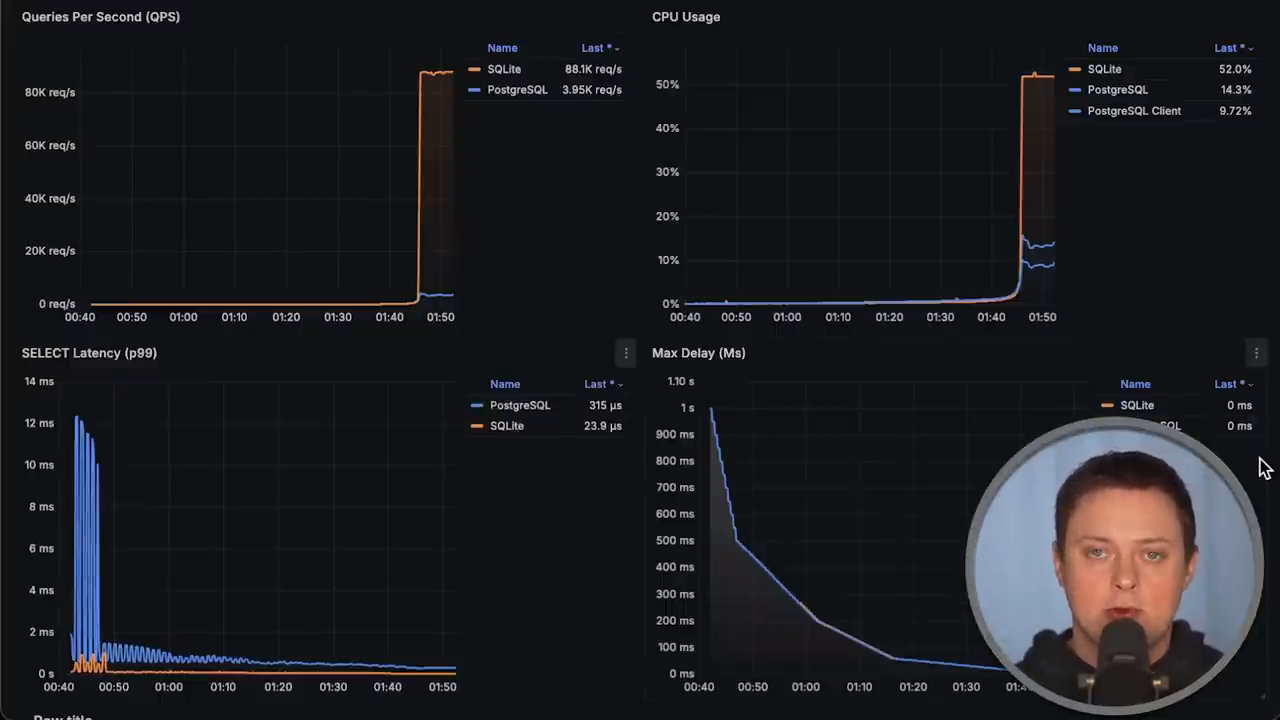This screenshot has height=720, width=1280.
Task: Open the SELECT Latency panel three-dot menu
Action: click(626, 352)
